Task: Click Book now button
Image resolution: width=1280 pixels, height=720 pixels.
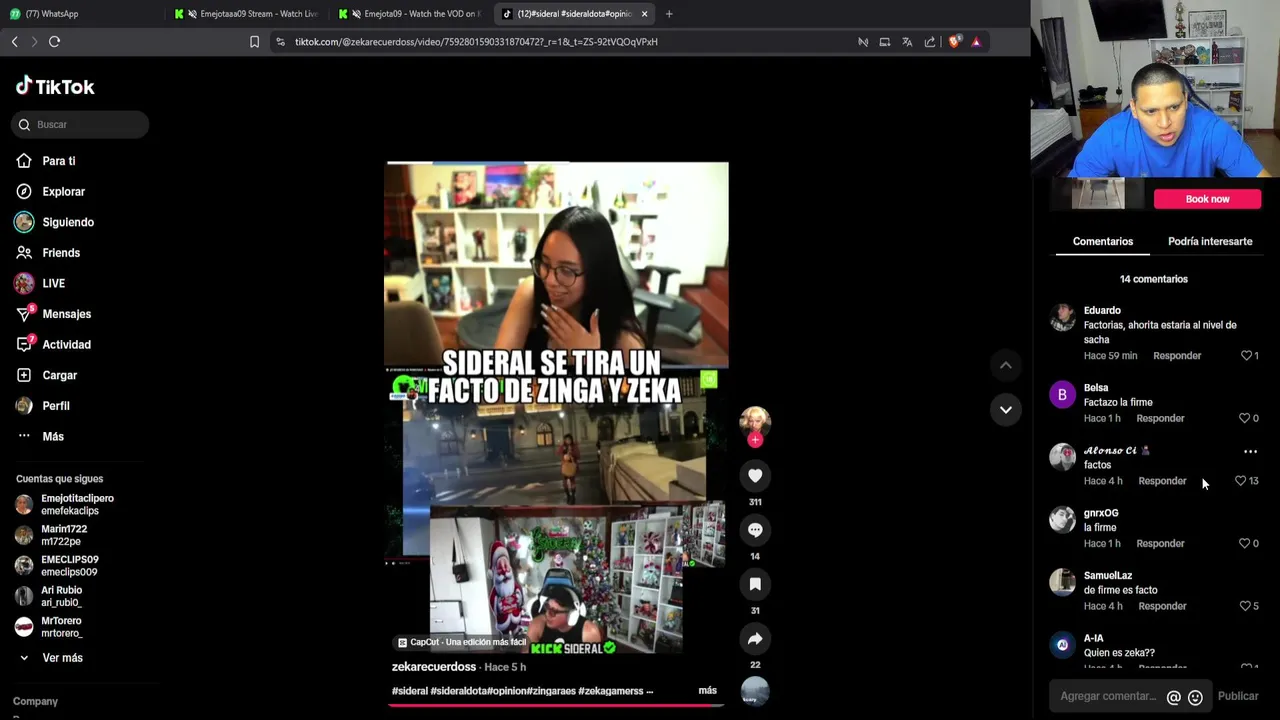Action: pyautogui.click(x=1207, y=199)
